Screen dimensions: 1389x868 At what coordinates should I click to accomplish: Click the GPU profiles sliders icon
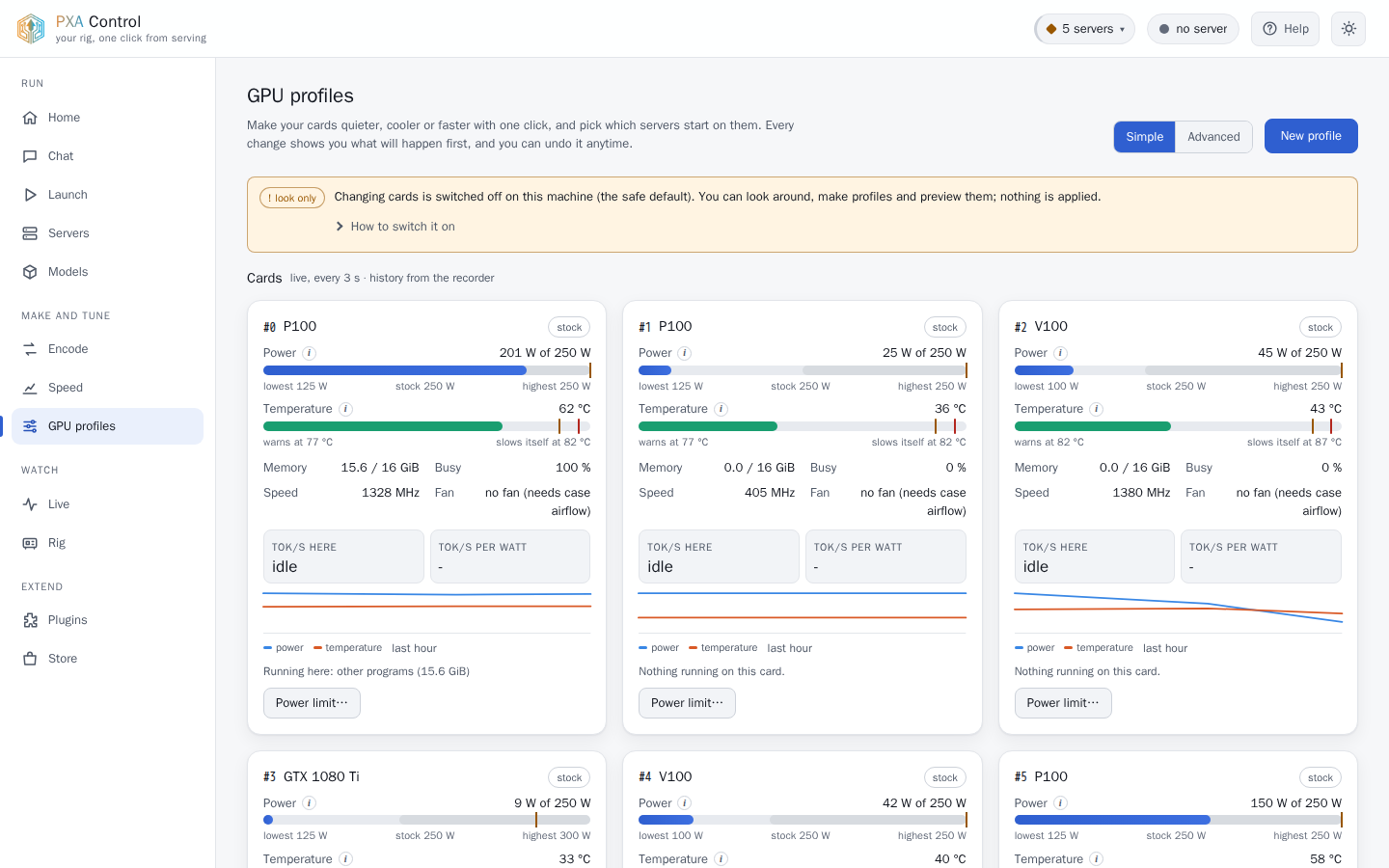click(x=30, y=426)
